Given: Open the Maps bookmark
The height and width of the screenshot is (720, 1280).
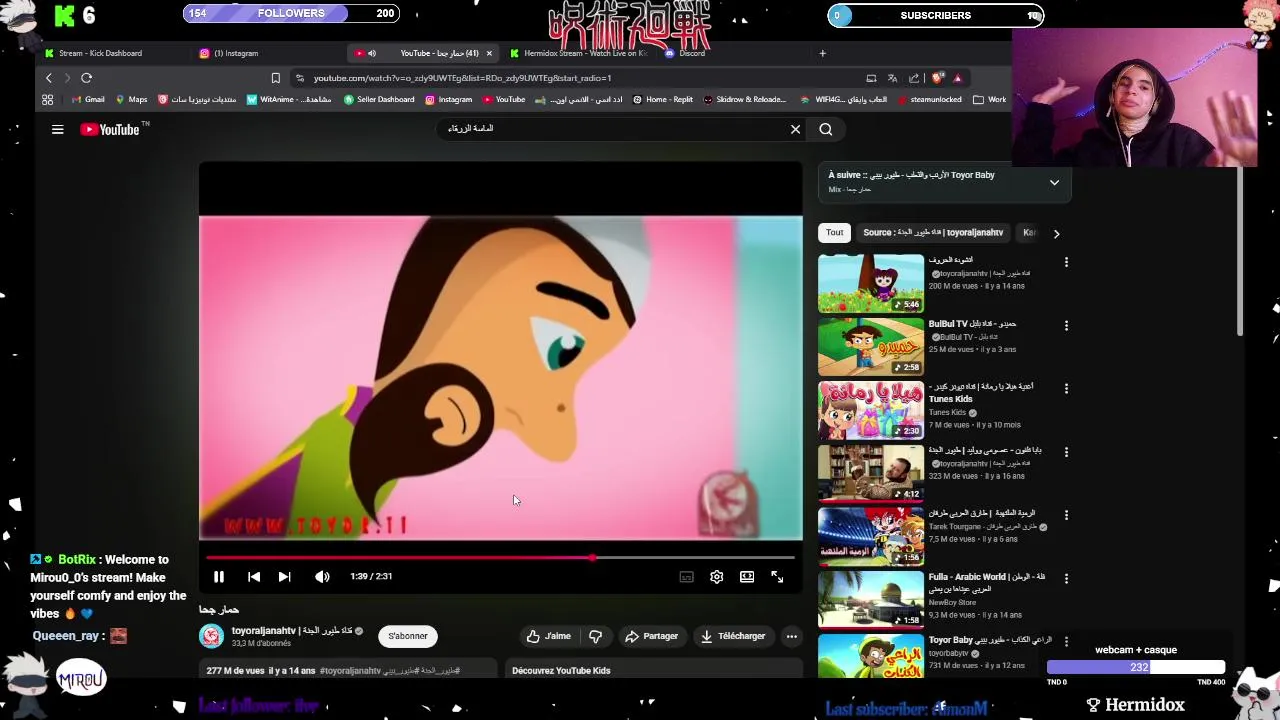Looking at the screenshot, I should (131, 99).
